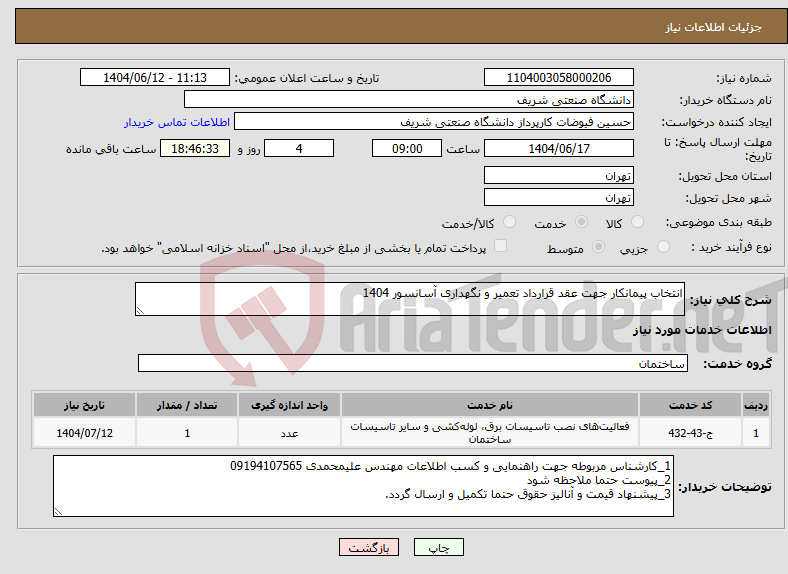Click the description textarea resize grip
Screen dimensions: 788x574
point(140,311)
